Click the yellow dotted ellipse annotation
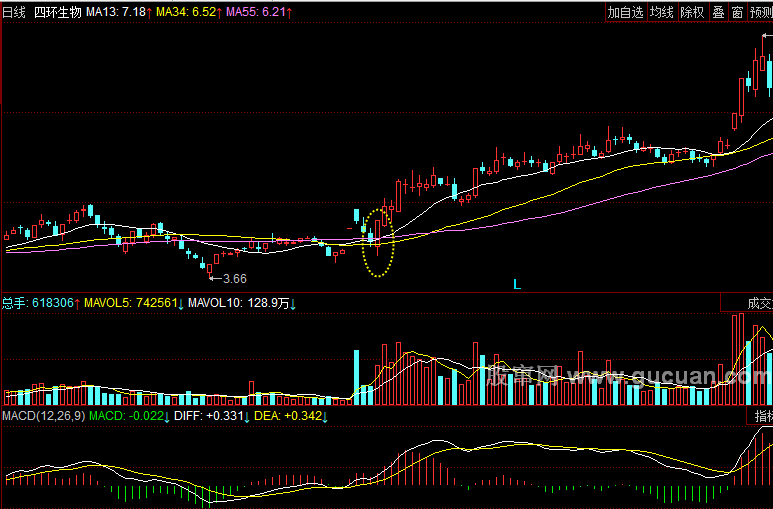The image size is (773, 509). pyautogui.click(x=377, y=240)
